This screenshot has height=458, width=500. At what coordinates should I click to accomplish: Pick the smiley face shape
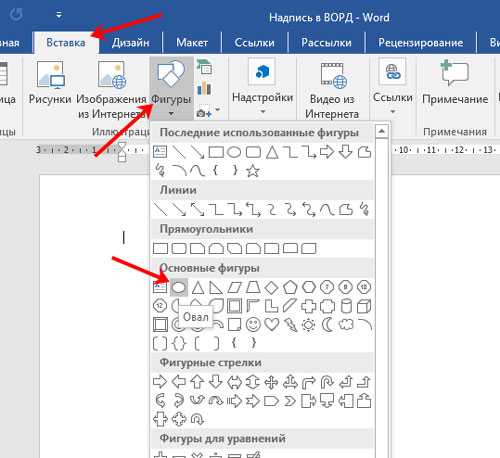[253, 324]
